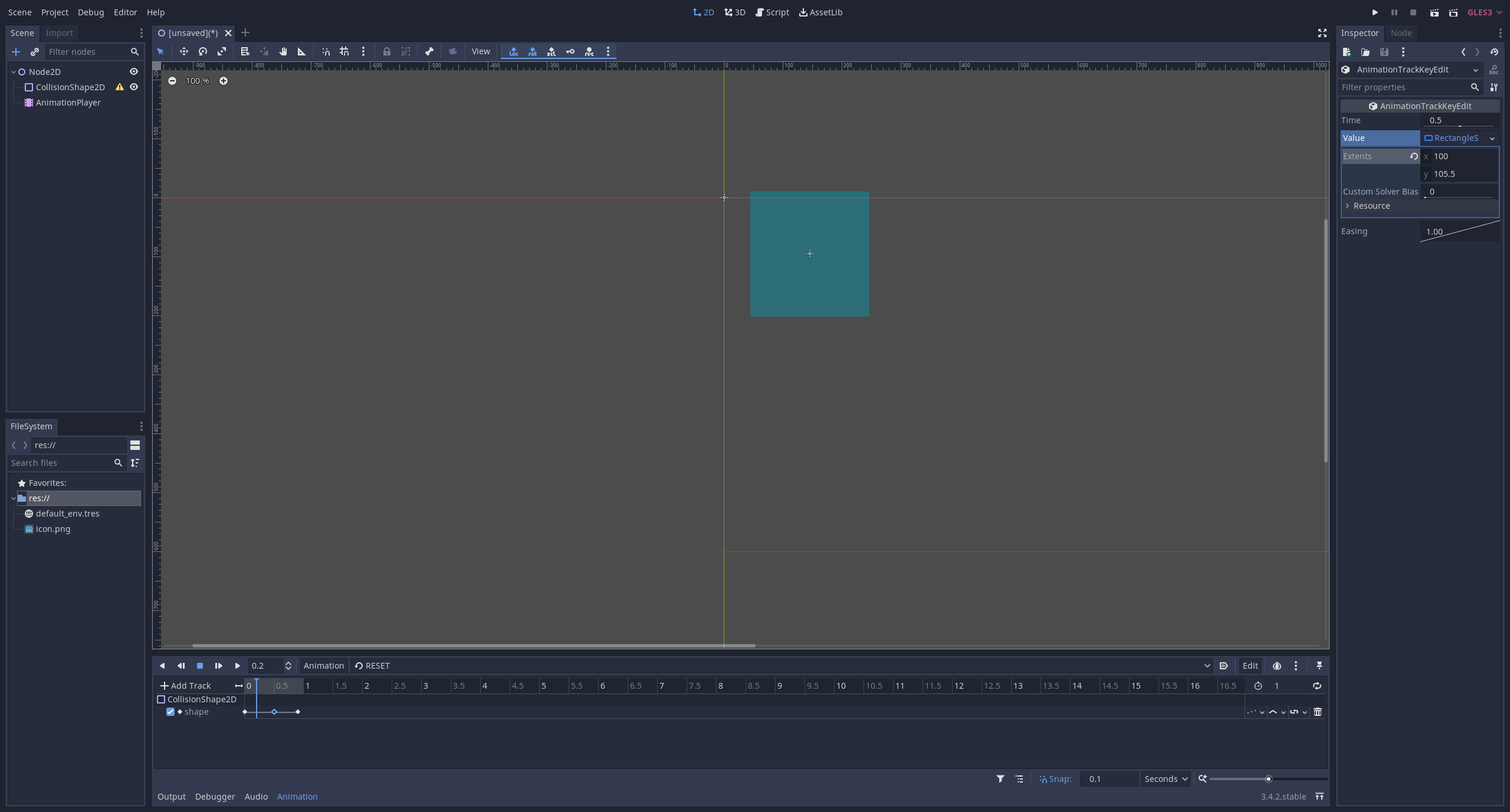
Task: Toggle visibility of the CollisionShape2D node
Action: tap(134, 87)
